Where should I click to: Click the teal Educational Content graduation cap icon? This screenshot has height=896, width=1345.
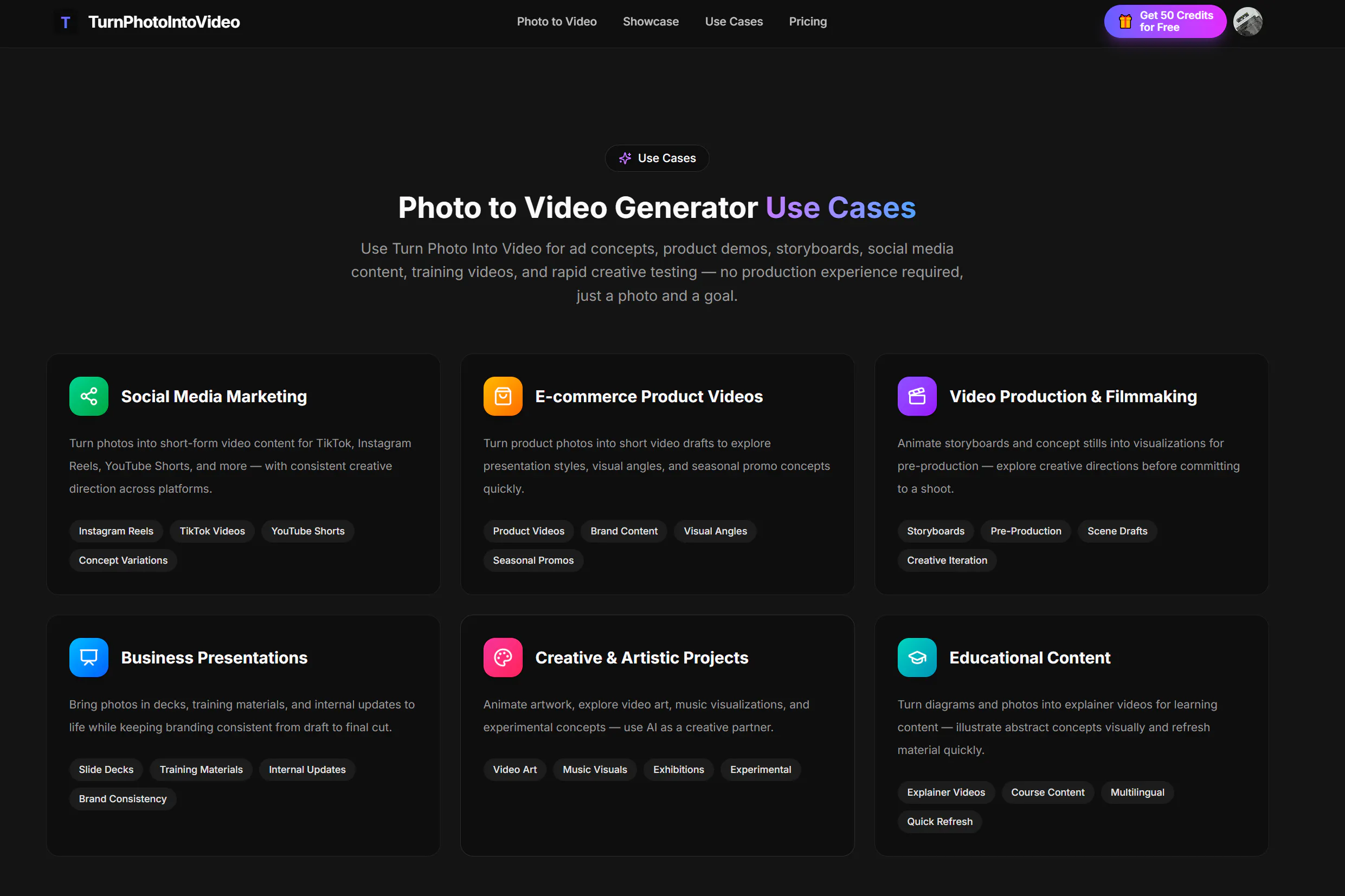point(917,657)
